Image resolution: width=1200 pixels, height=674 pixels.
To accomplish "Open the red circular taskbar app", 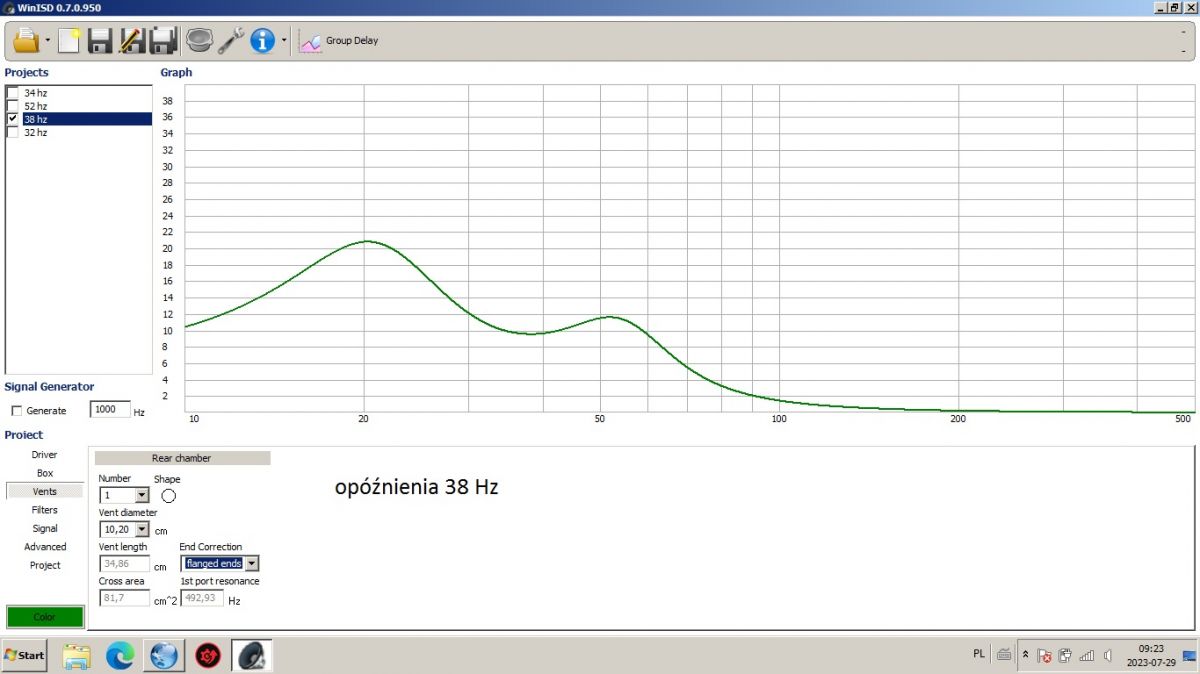I will point(208,656).
